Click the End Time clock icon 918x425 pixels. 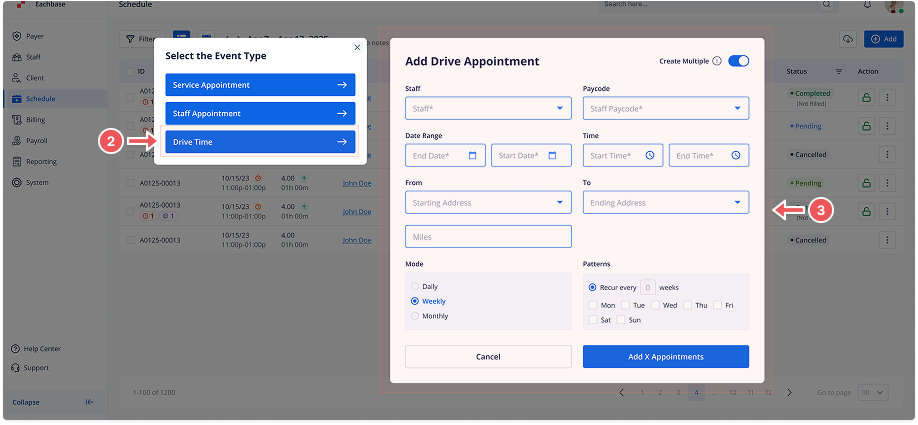[736, 155]
